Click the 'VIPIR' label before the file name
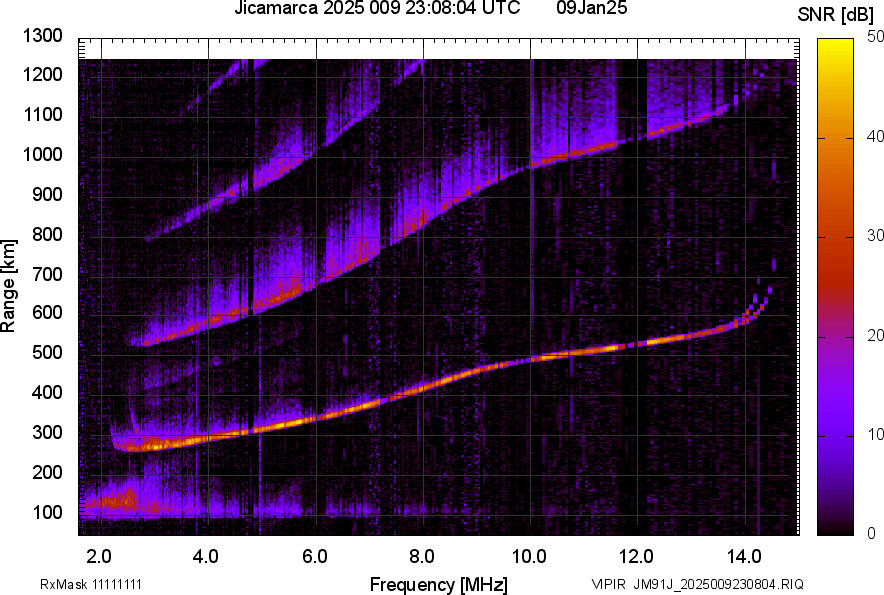 (x=607, y=584)
